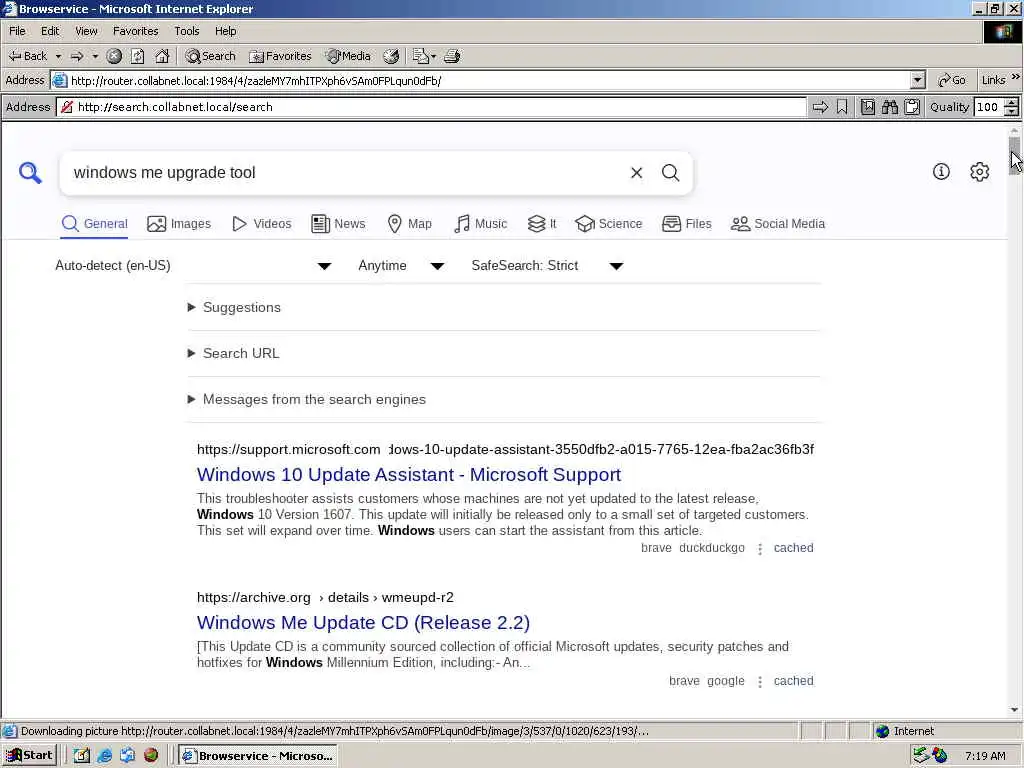Image resolution: width=1024 pixels, height=768 pixels.
Task: Open Windows Me Update CD result link
Action: point(363,622)
